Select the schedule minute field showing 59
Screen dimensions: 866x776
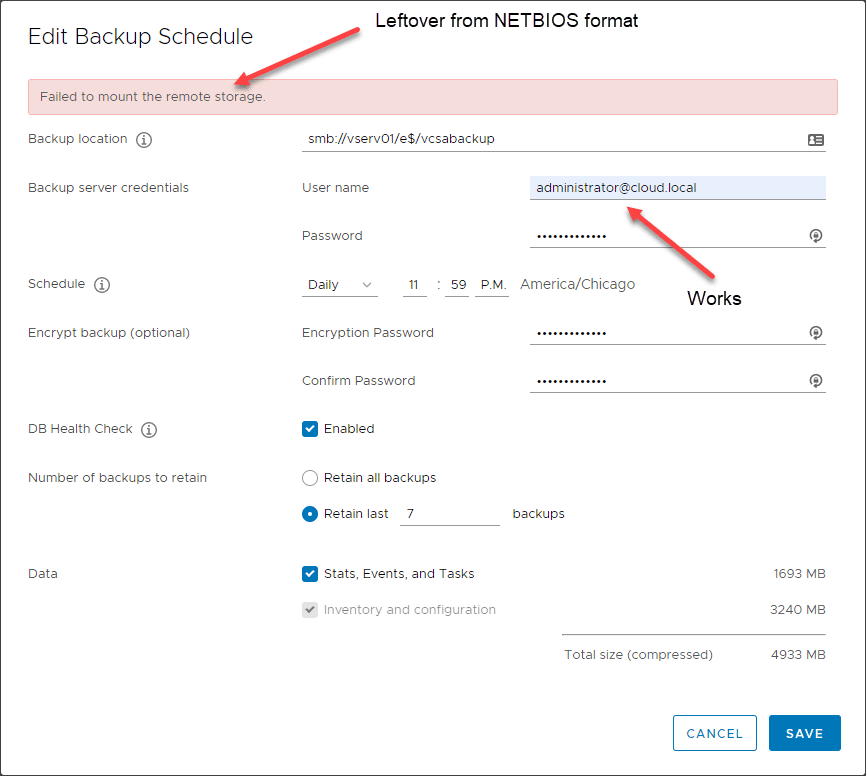[457, 284]
